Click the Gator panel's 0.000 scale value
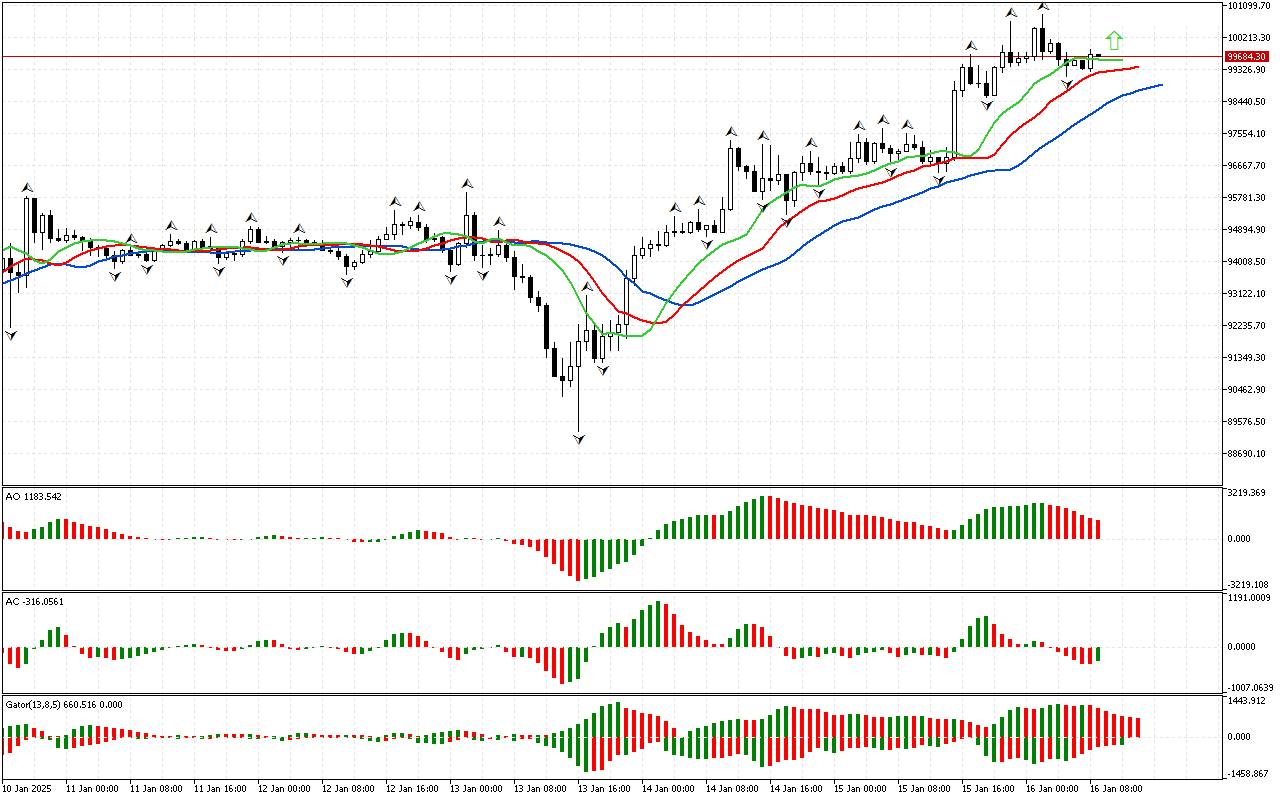1280x800 pixels. 1239,737
